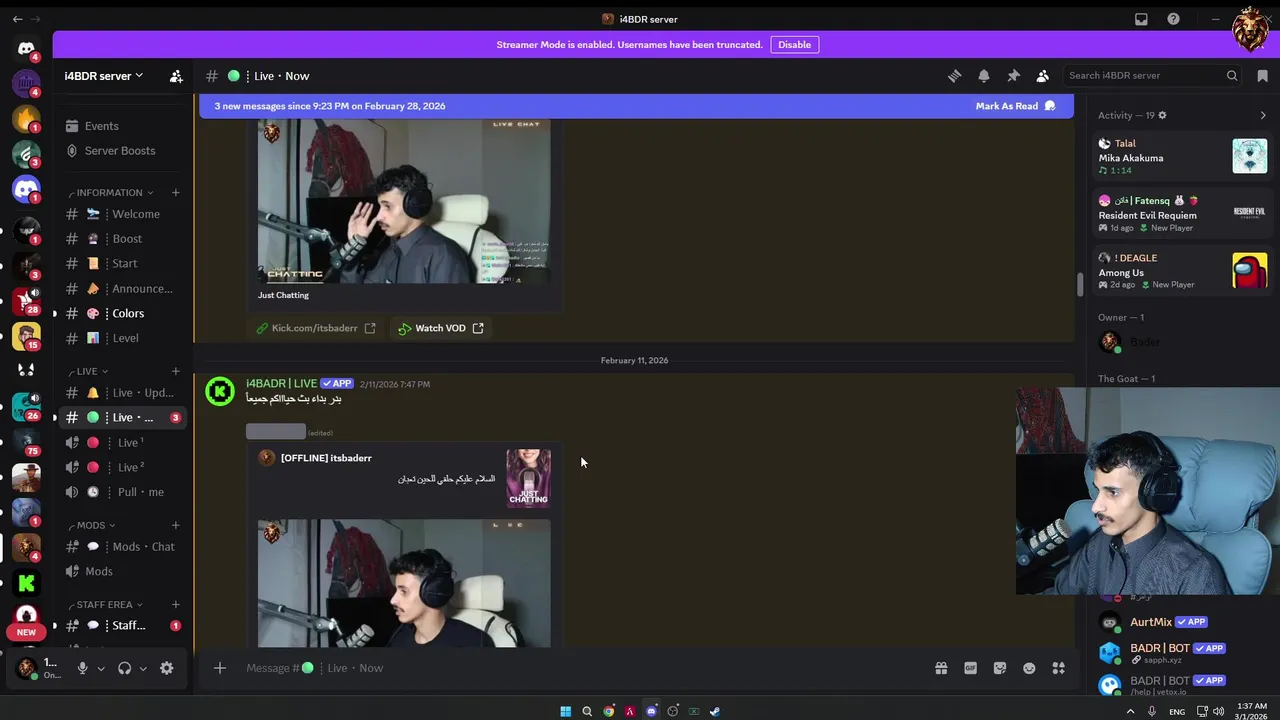
Task: Open the Inbox icon in title bar
Action: coord(1141,19)
